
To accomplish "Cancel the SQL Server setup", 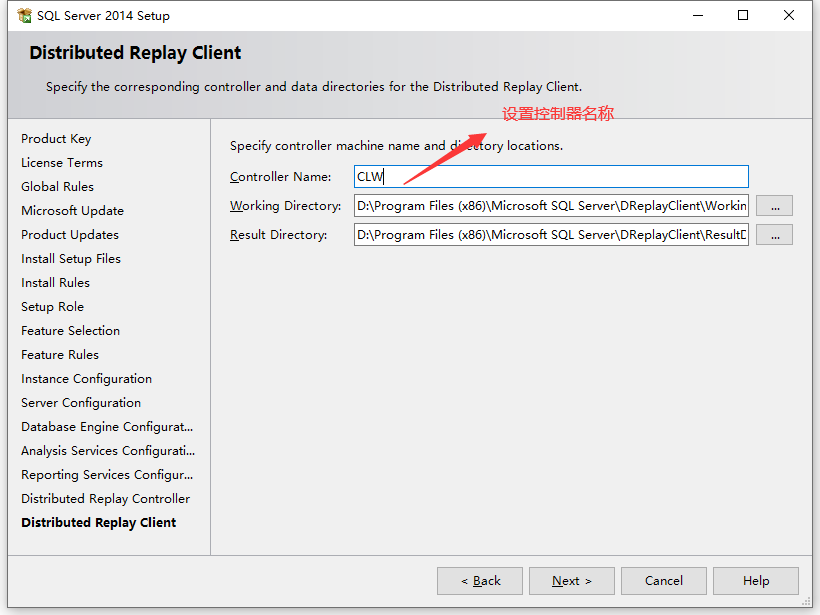I will coord(664,581).
